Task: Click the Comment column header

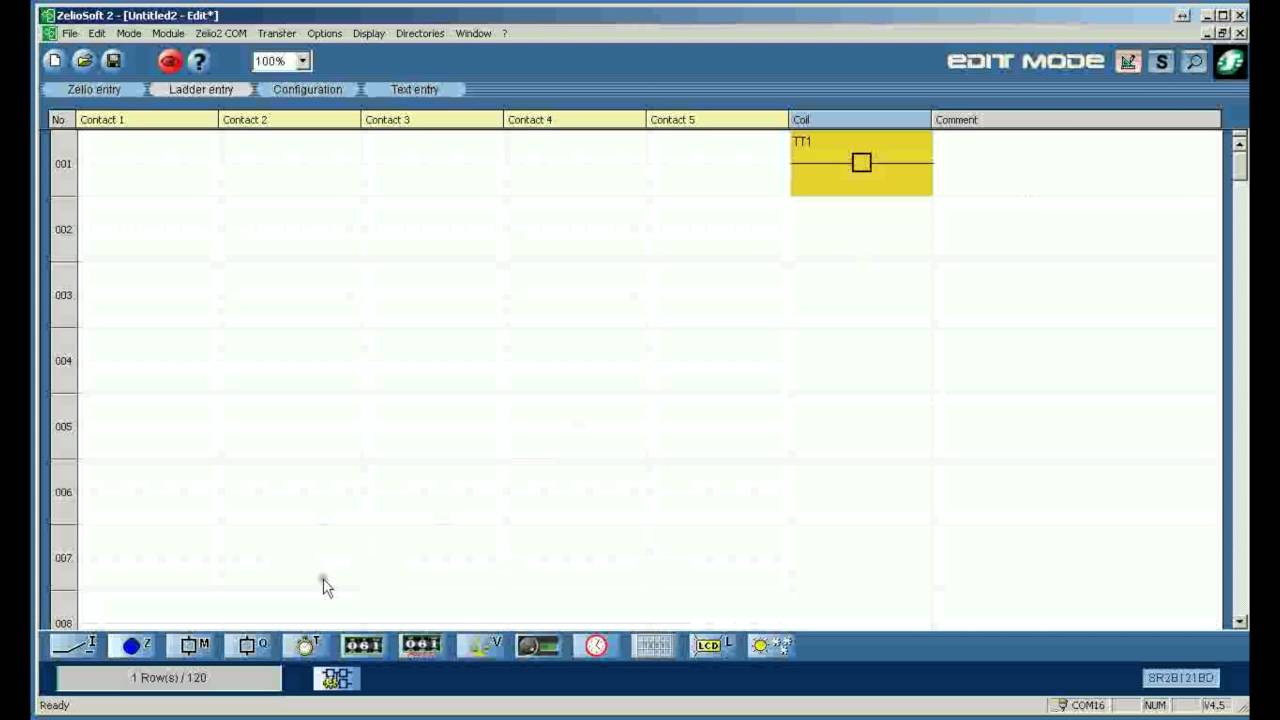Action: tap(1076, 120)
